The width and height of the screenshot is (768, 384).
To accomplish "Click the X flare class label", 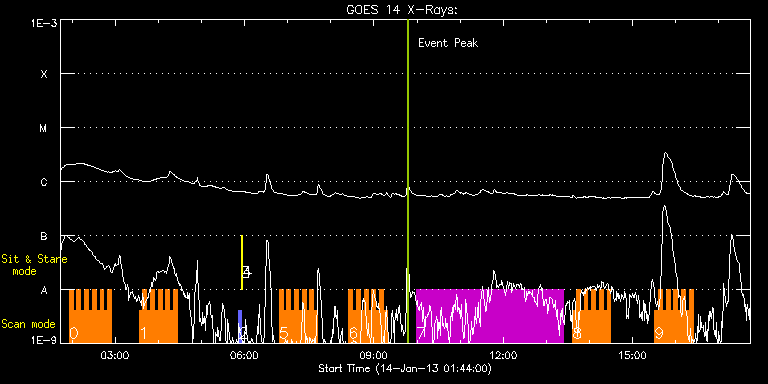I will coord(44,74).
